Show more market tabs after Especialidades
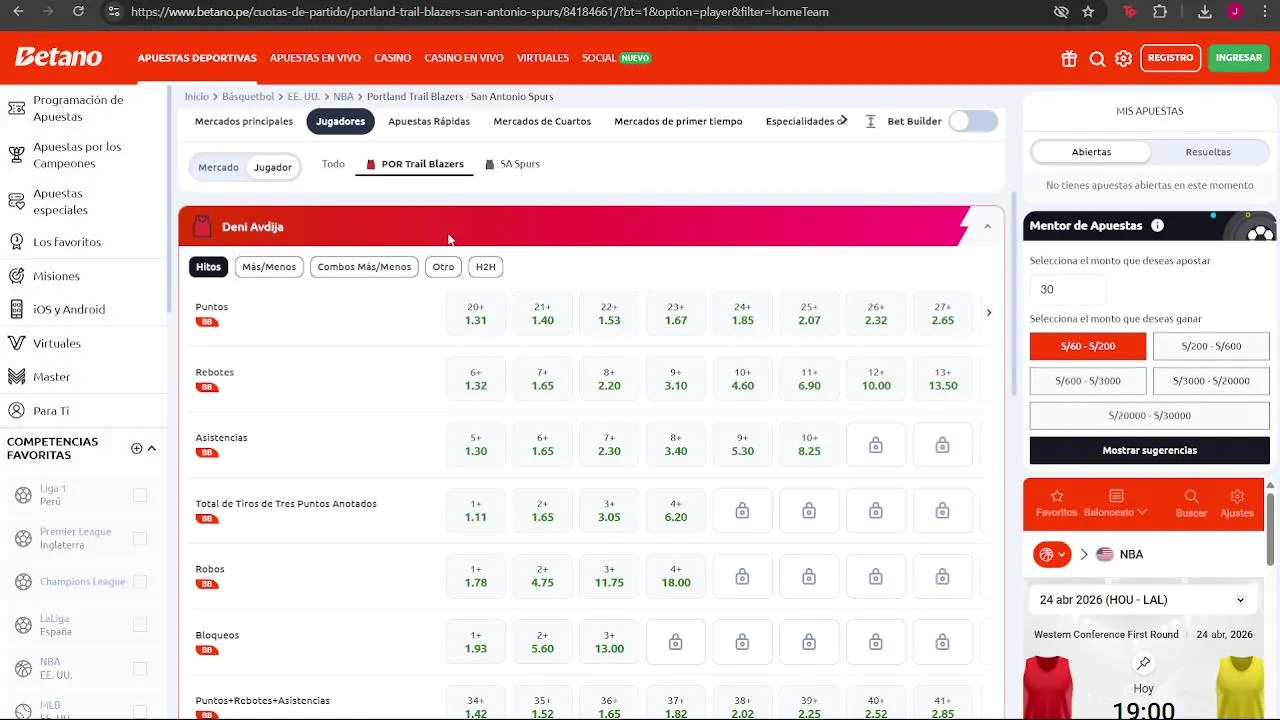1280x720 pixels. [x=843, y=121]
